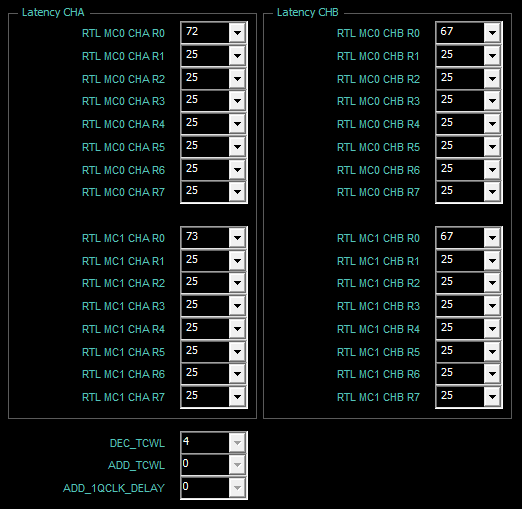The height and width of the screenshot is (509, 522).
Task: Click the RTL MC1 CHB R0 label
Action: point(378,238)
